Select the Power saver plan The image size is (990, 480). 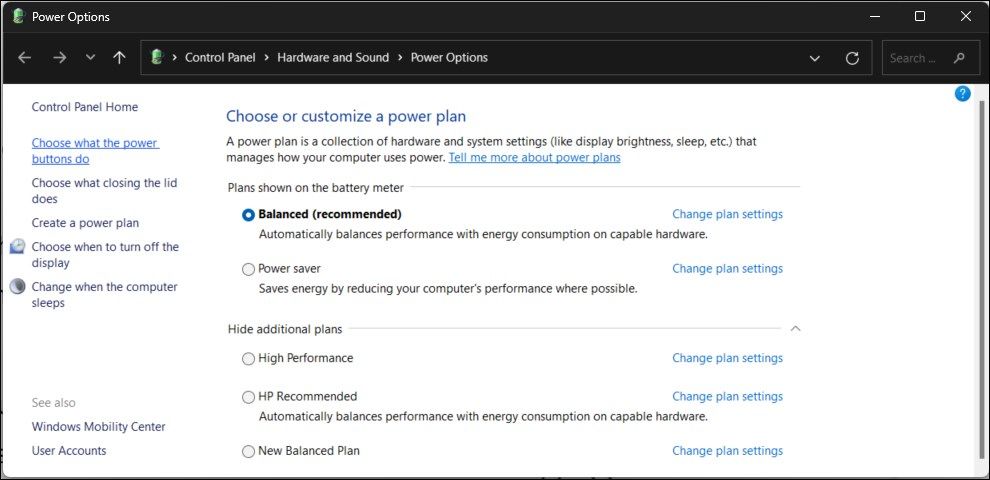(x=249, y=269)
